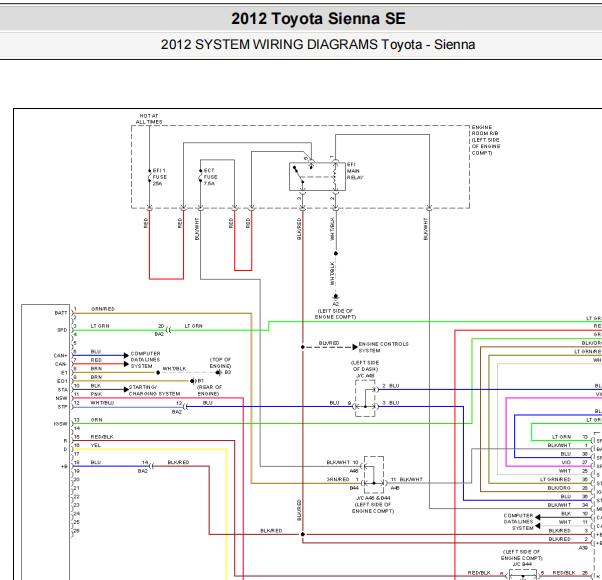Click the A2 ground point symbol

336,297
